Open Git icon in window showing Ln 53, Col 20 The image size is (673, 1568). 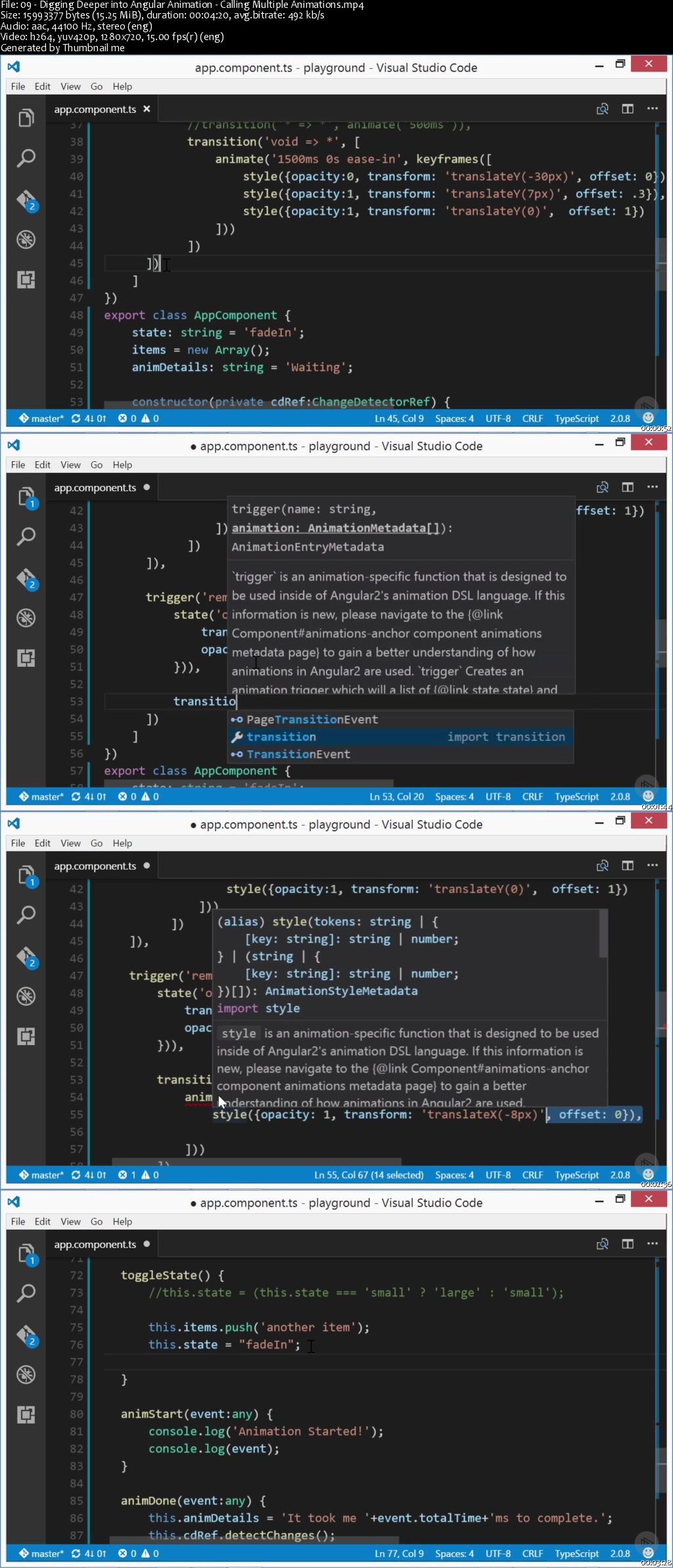point(26,578)
